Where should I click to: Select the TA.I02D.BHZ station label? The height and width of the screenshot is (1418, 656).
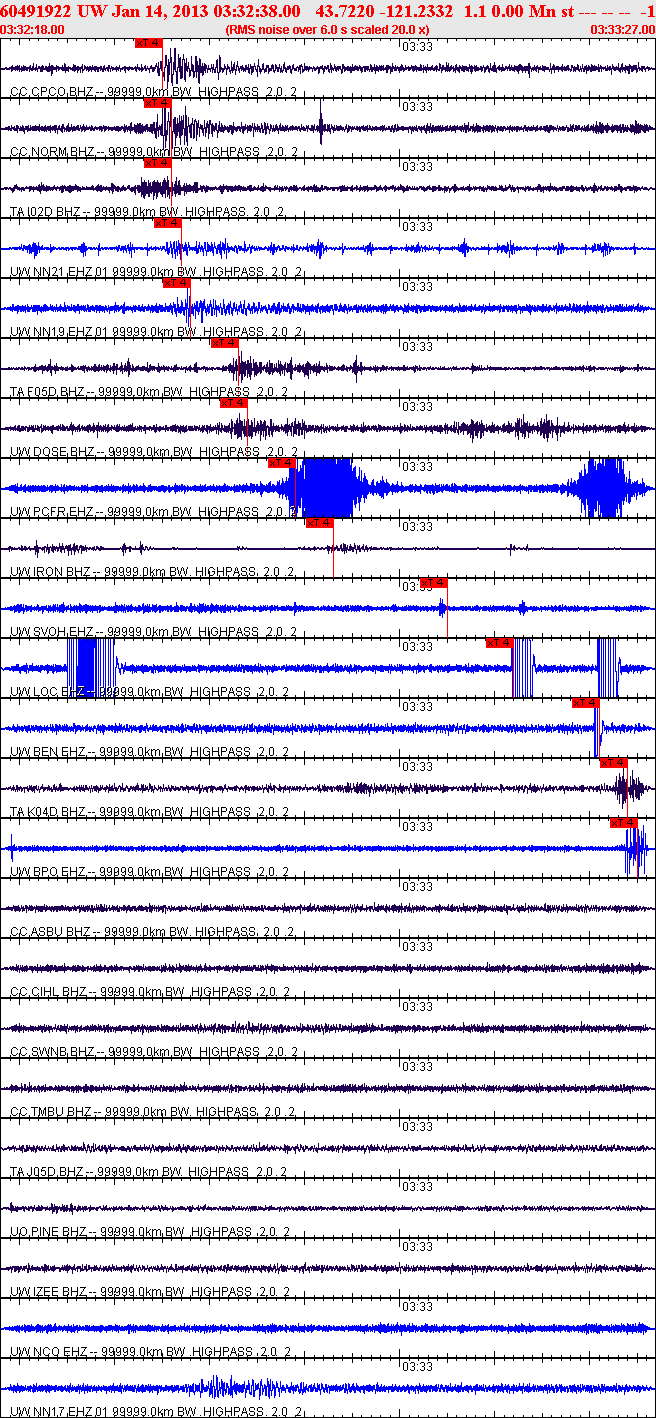pos(46,212)
